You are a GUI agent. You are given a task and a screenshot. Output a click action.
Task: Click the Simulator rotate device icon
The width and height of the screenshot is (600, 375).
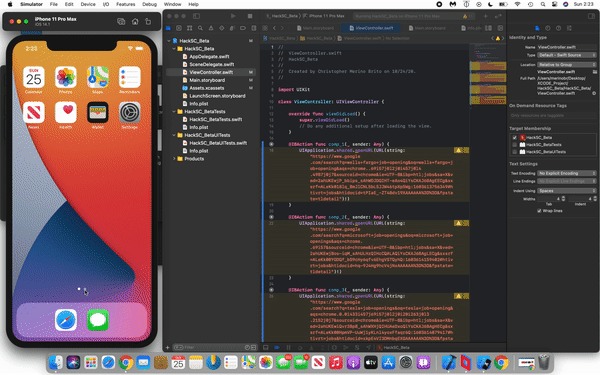(x=148, y=21)
